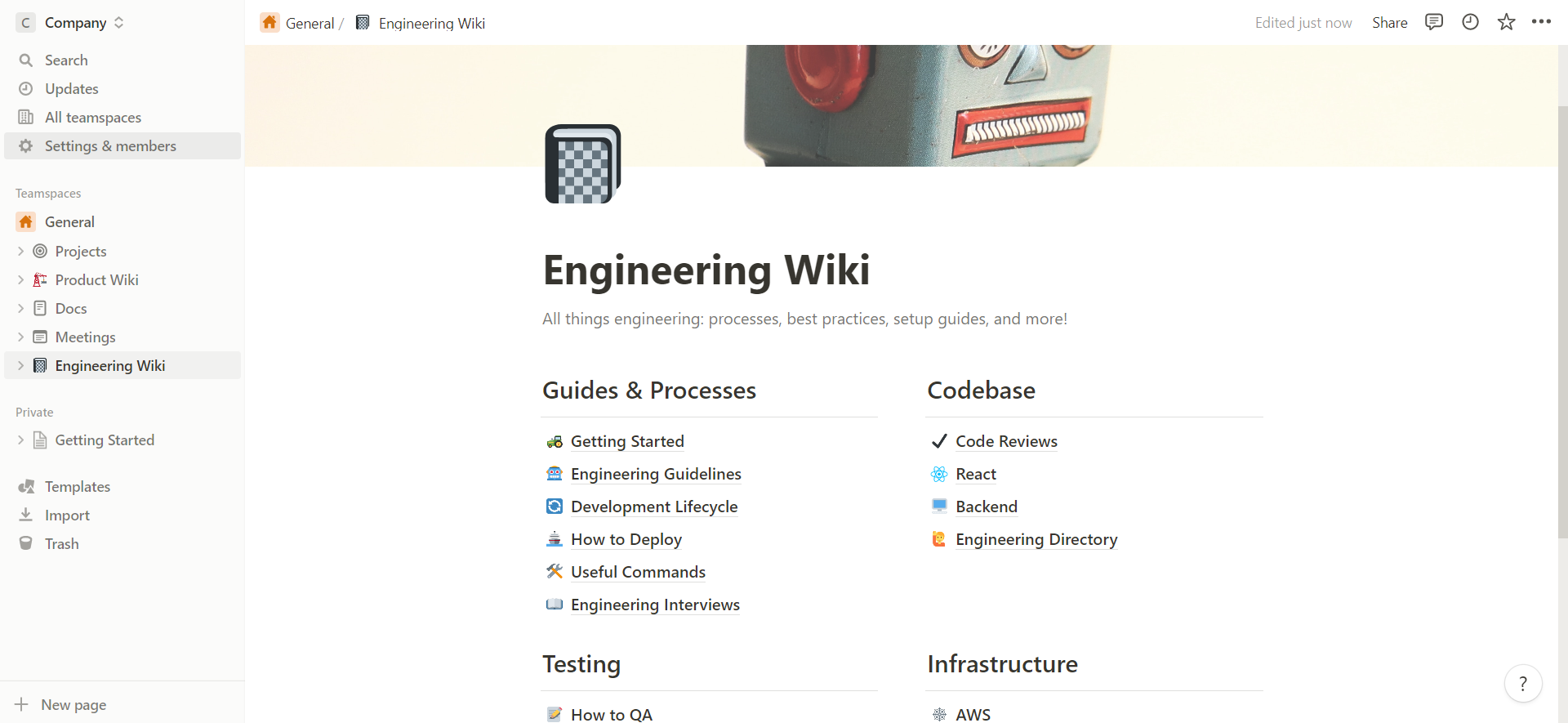Click the React atom icon
This screenshot has width=1568, height=723.
tap(939, 474)
